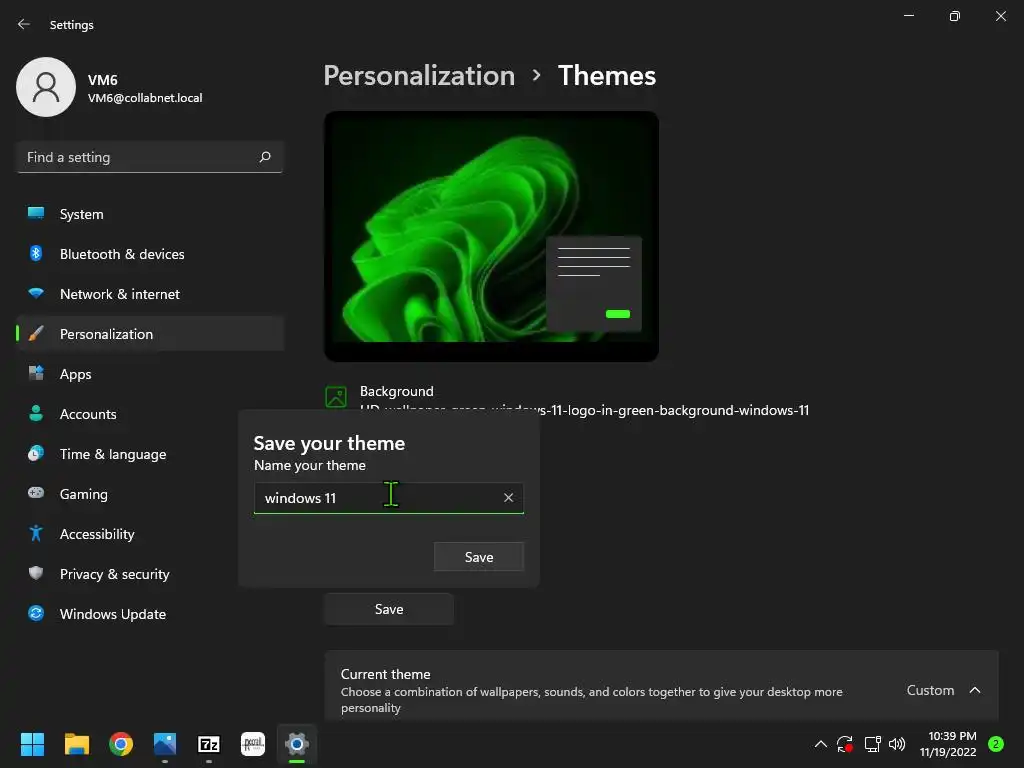Screen dimensions: 1024x768
Task: Click the Gaming controller icon
Action: (x=36, y=492)
